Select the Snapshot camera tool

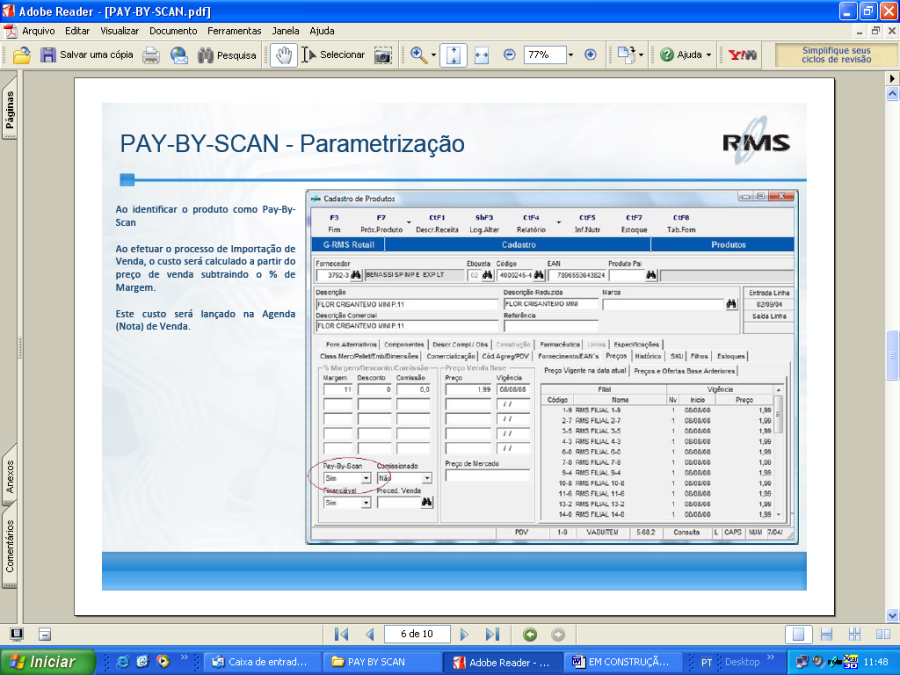coord(383,55)
